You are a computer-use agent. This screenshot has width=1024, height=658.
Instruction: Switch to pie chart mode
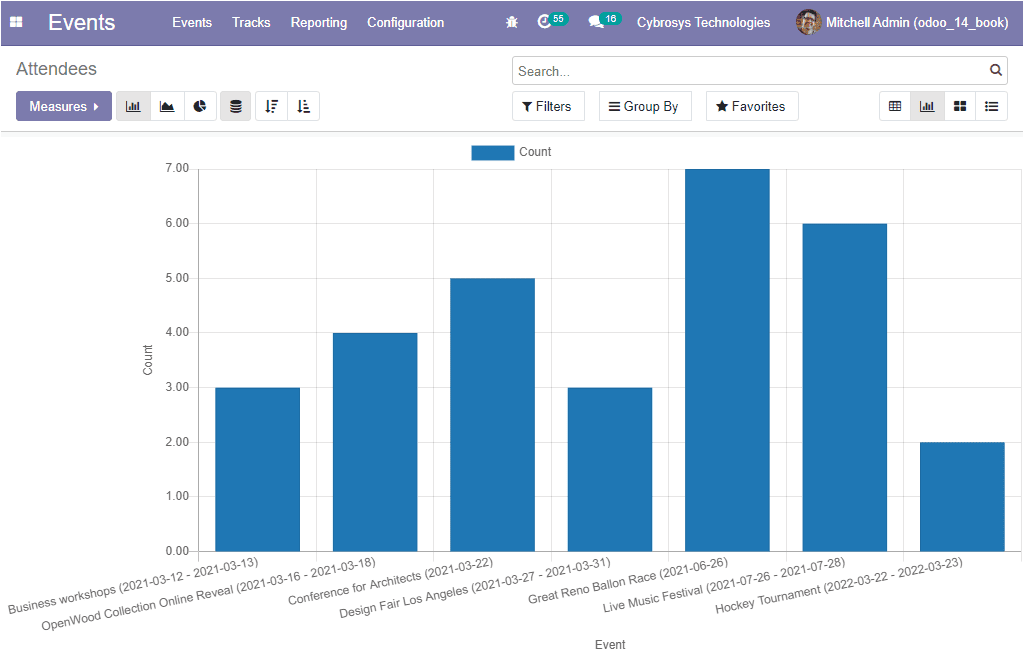point(200,106)
